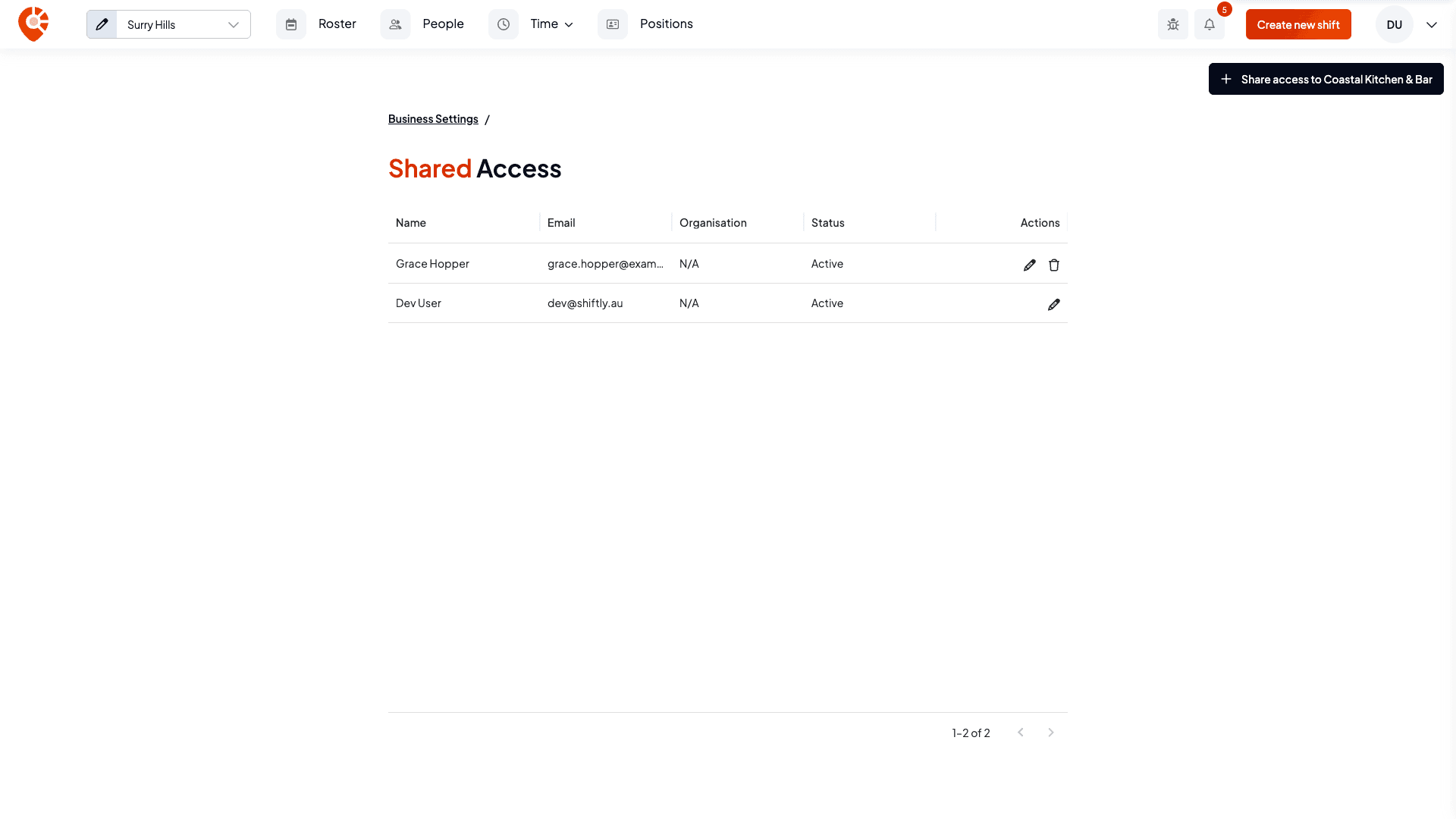Click the Positions ID card icon

(x=613, y=24)
